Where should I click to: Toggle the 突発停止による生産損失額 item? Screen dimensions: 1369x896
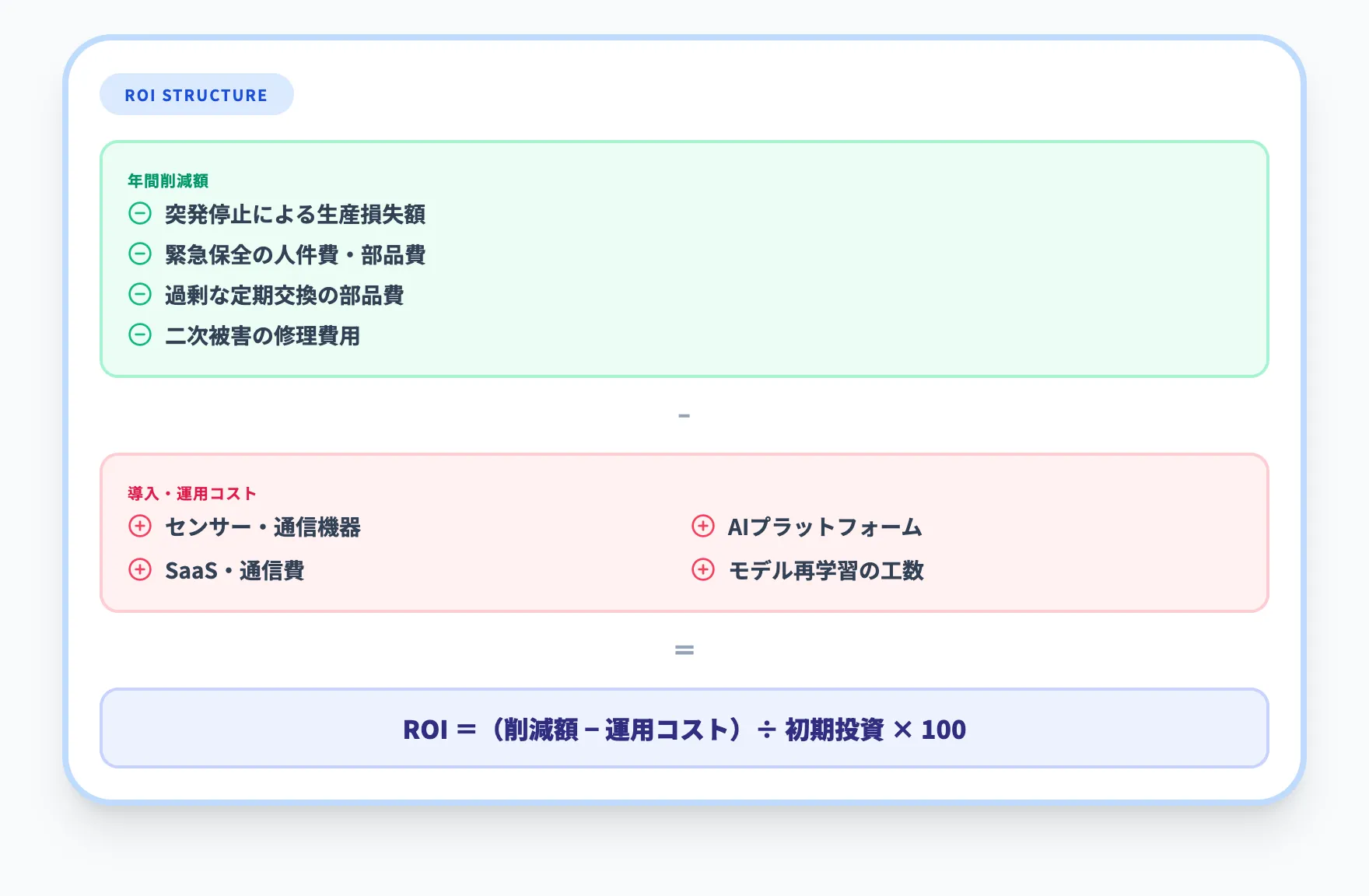[296, 215]
